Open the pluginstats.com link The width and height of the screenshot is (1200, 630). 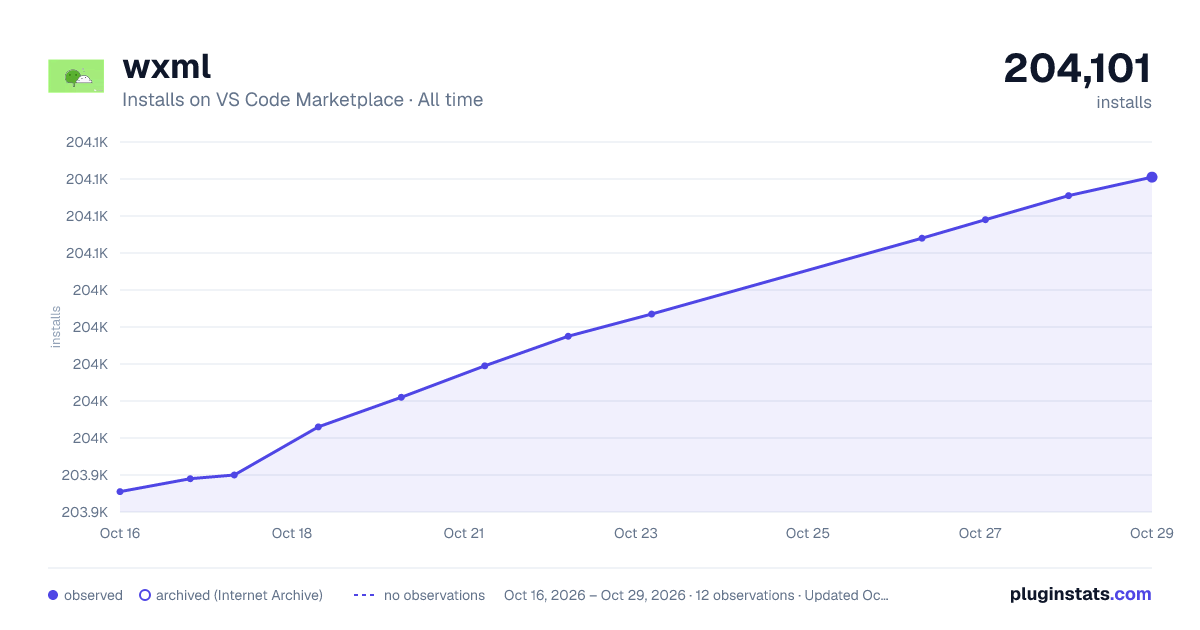(1080, 594)
